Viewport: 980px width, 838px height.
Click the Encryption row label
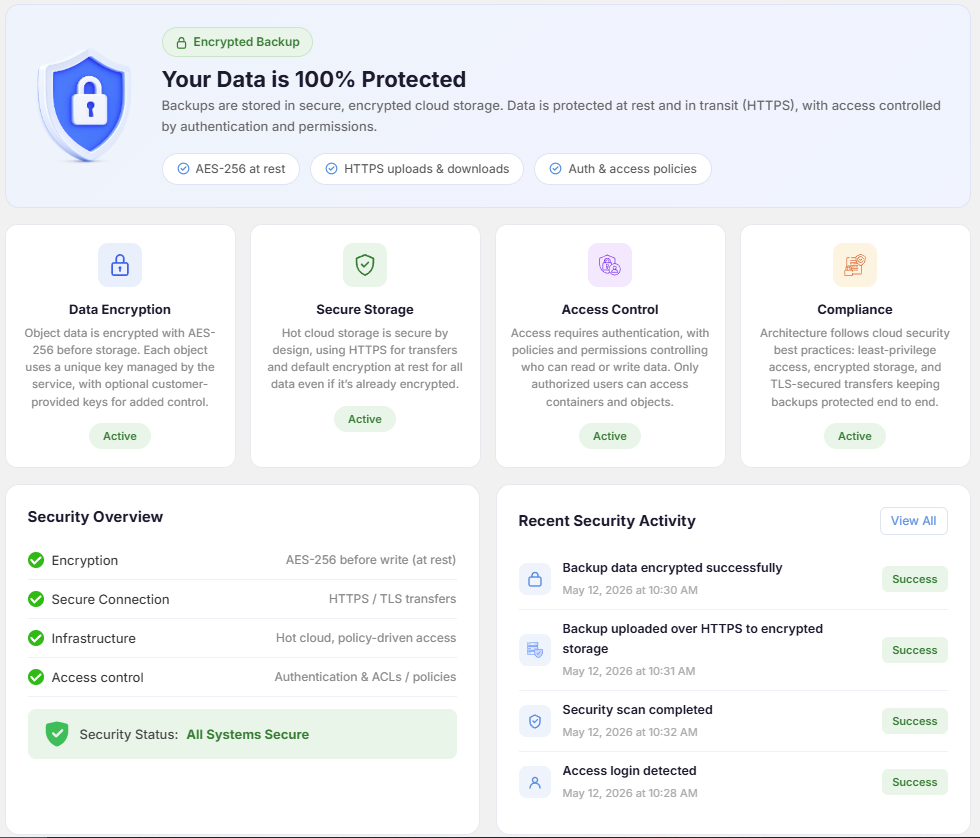[84, 561]
